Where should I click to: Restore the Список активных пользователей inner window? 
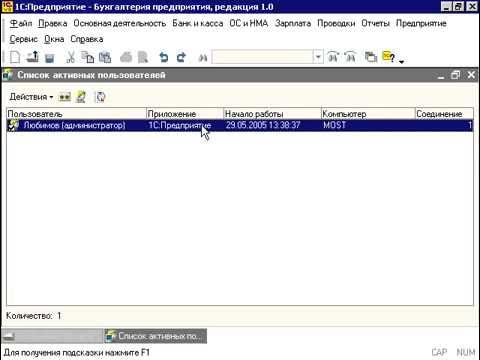[455, 75]
